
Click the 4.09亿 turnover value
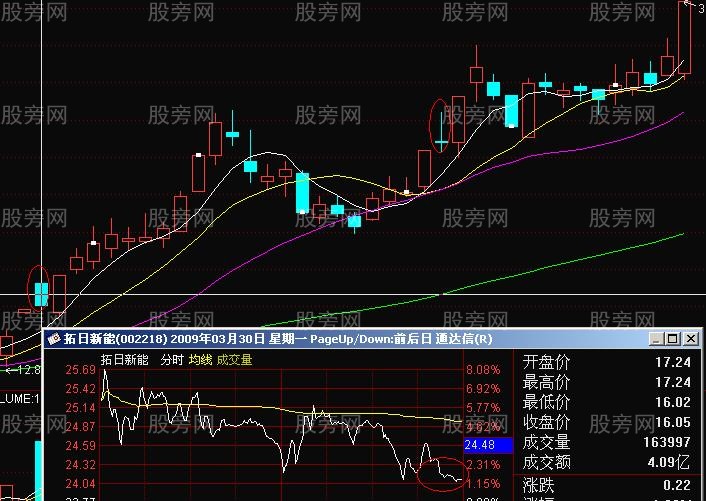[668, 462]
